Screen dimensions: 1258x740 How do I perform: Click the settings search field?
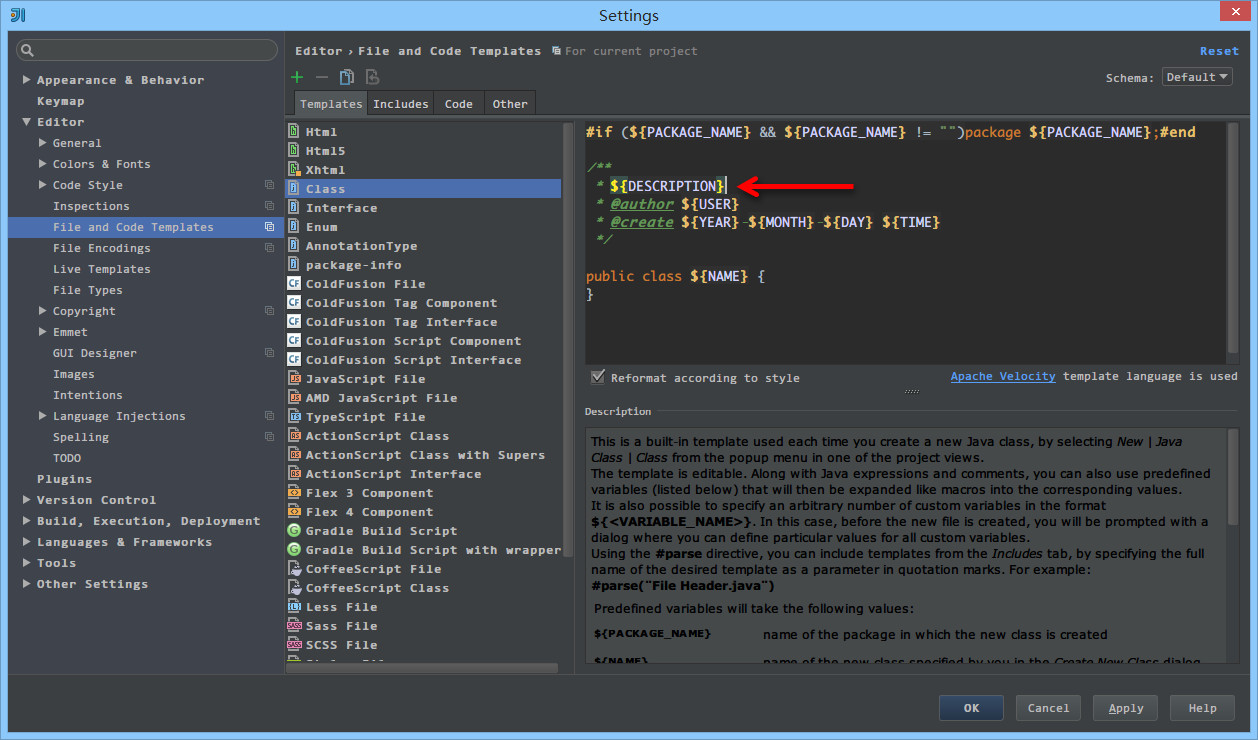click(x=147, y=50)
